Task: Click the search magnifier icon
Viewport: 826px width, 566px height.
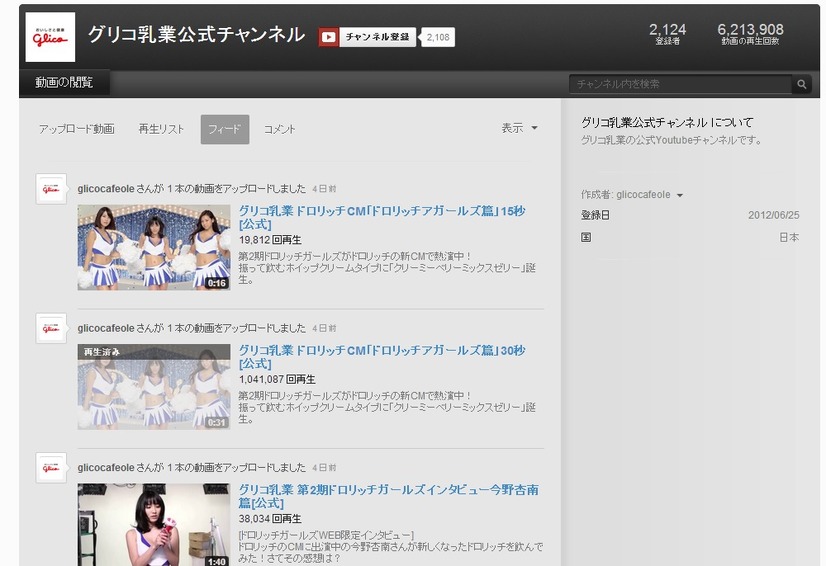Action: (802, 84)
